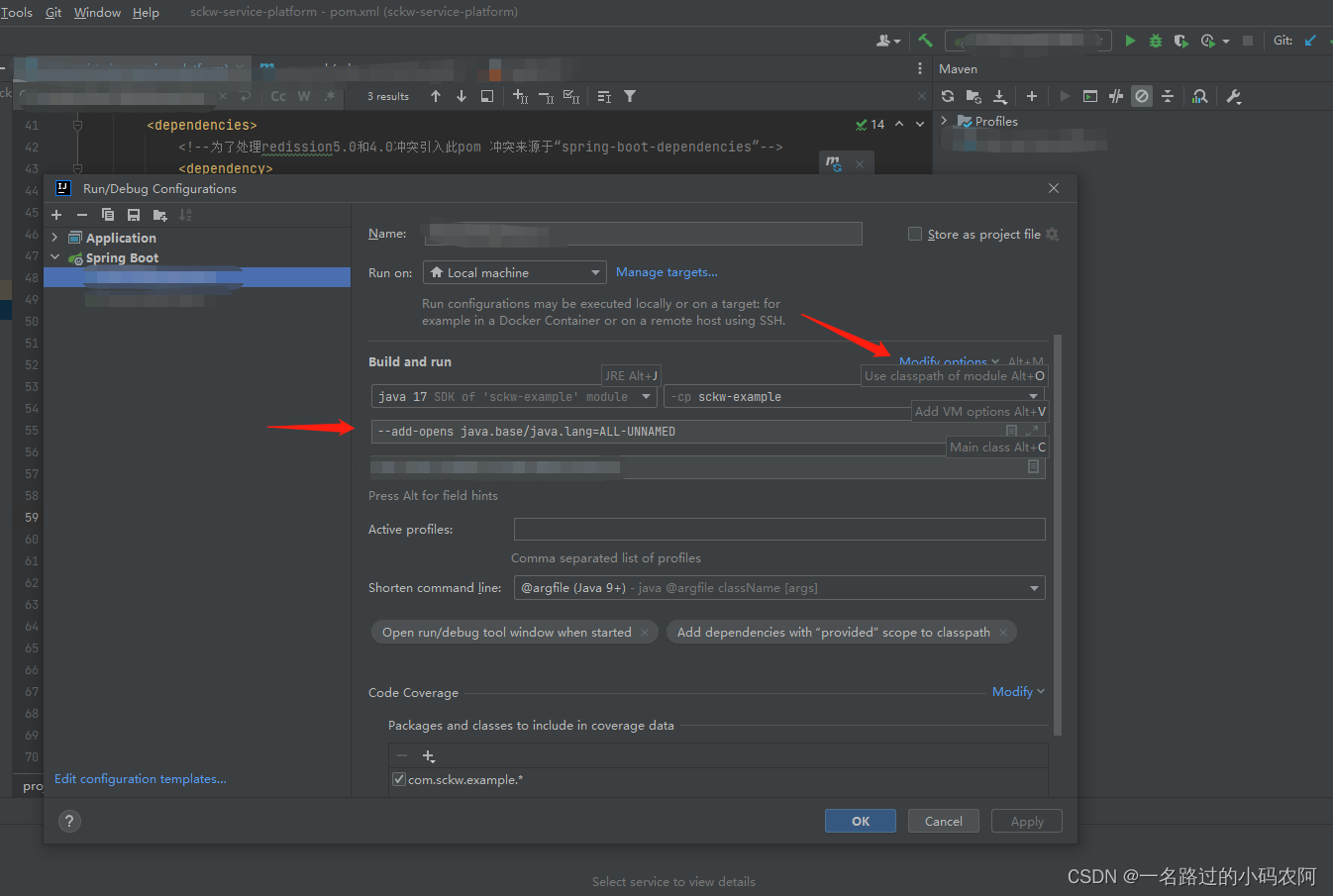Toggle match case in the search bar
The height and width of the screenshot is (896, 1333).
(x=277, y=96)
